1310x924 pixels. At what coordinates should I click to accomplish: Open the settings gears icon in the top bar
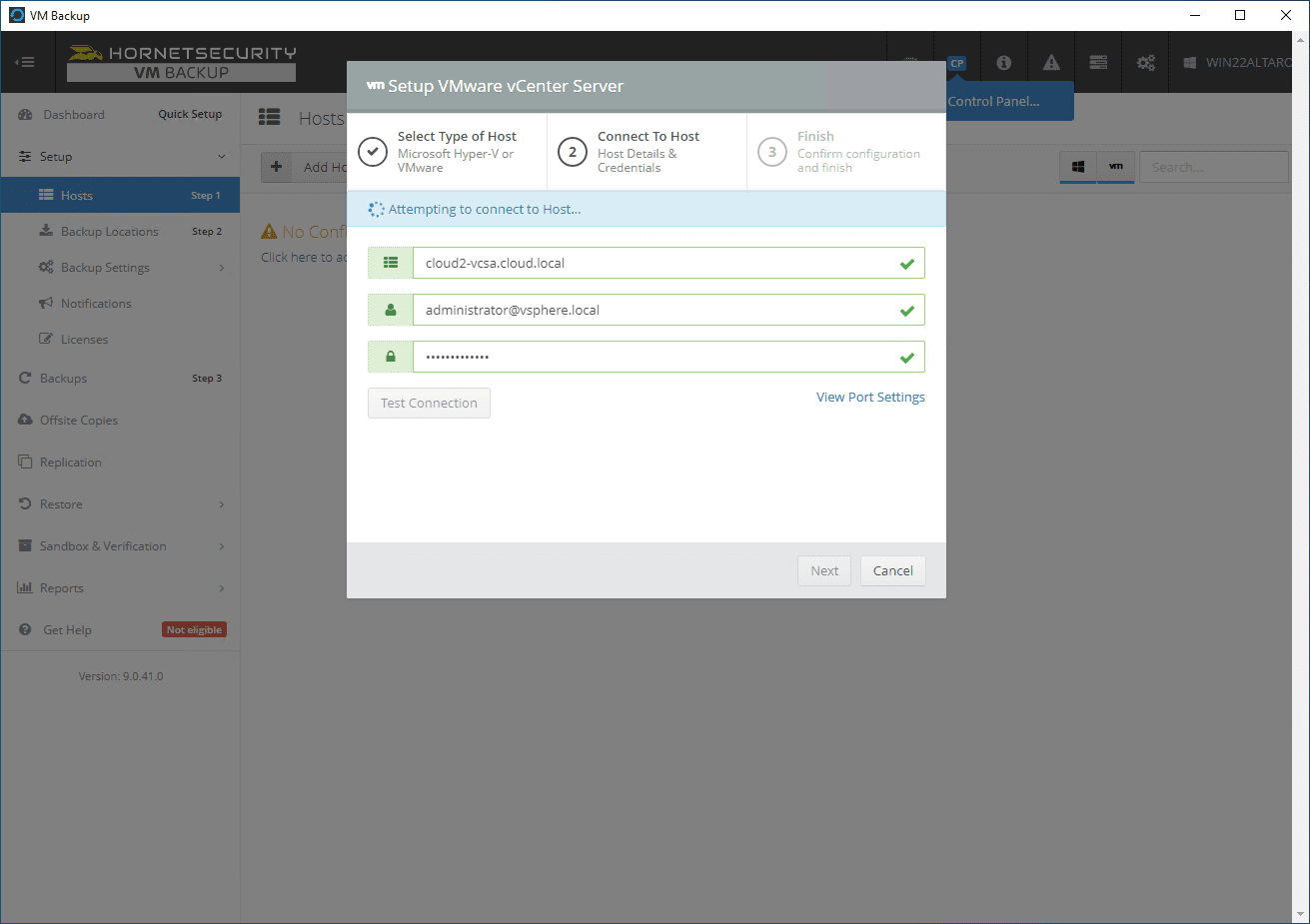point(1146,63)
